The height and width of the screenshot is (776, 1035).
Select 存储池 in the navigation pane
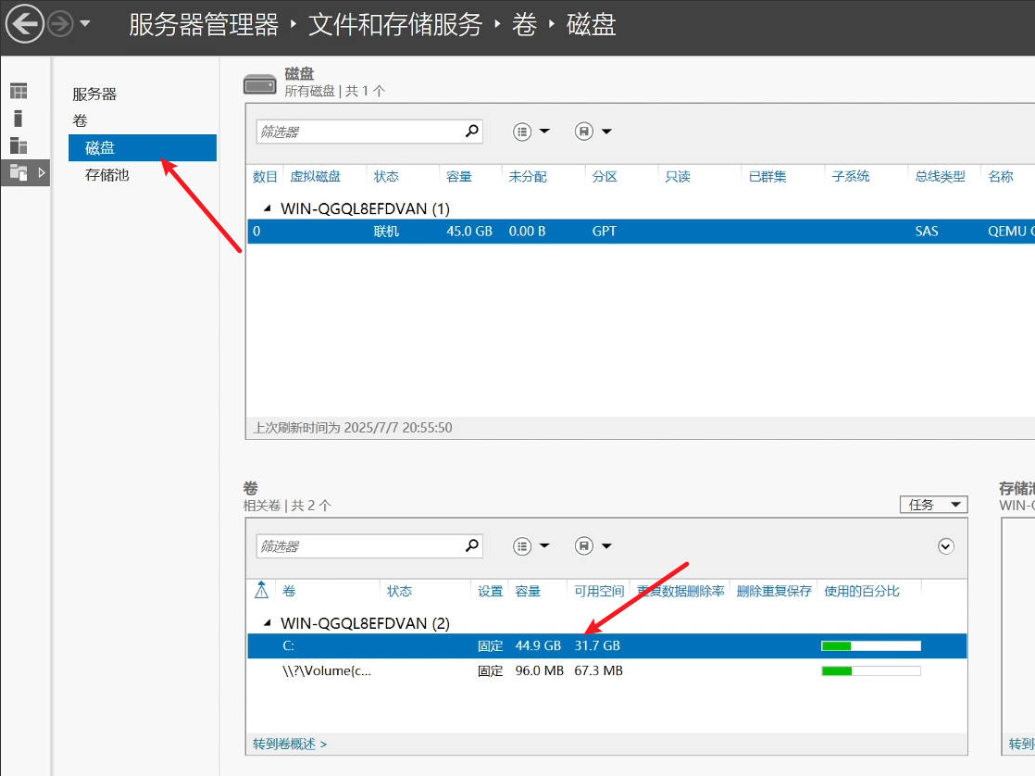(x=107, y=175)
